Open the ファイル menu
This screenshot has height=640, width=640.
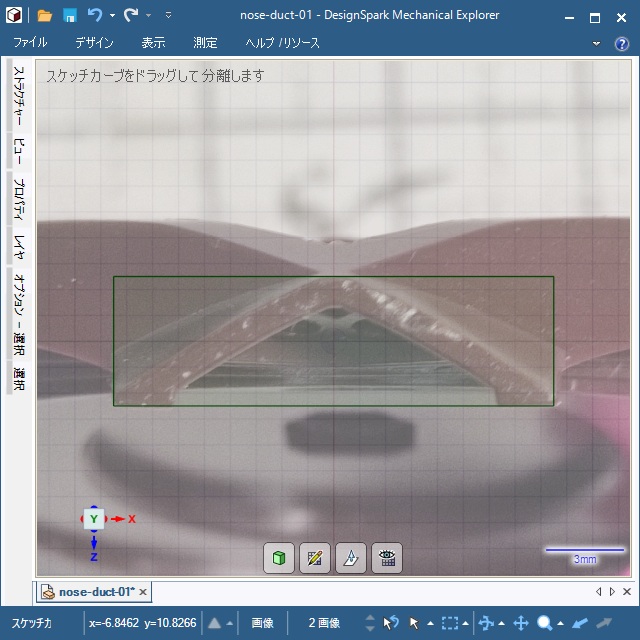tap(30, 43)
